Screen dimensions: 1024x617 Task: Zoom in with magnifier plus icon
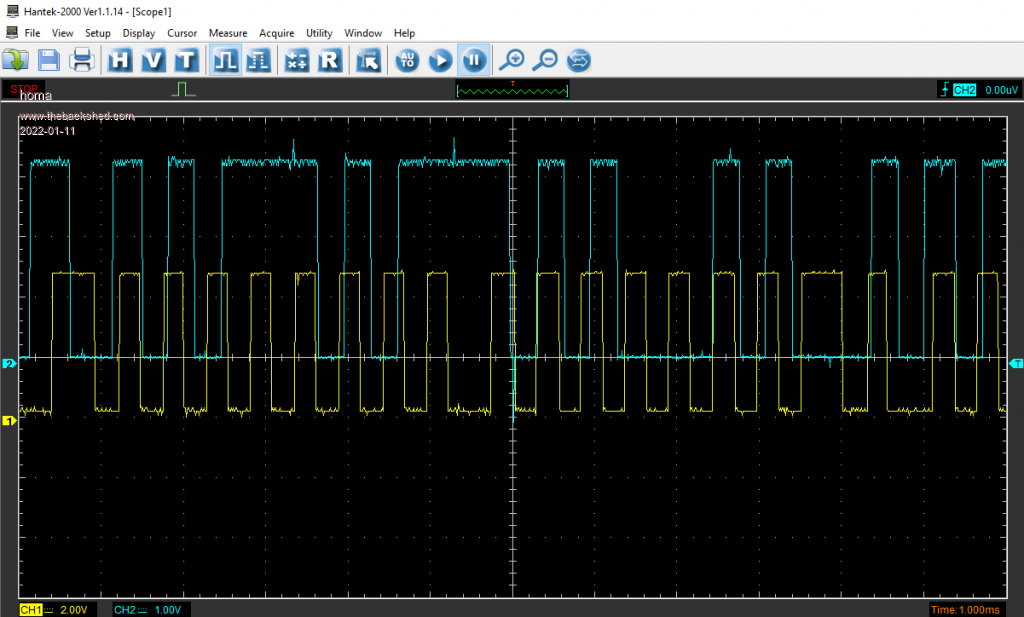pyautogui.click(x=512, y=60)
